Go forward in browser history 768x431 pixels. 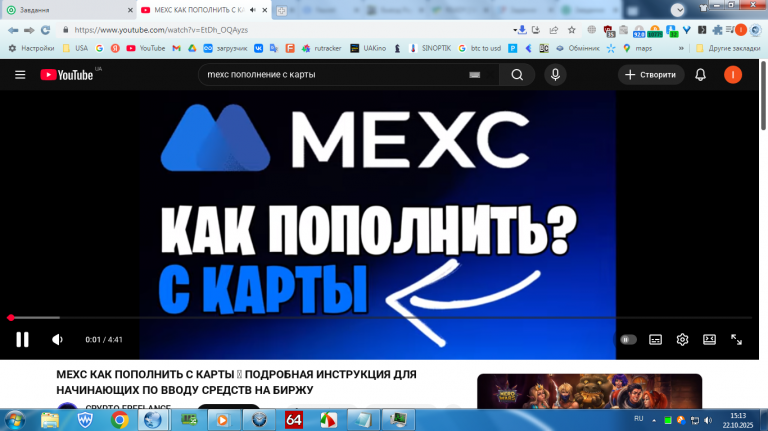point(29,30)
